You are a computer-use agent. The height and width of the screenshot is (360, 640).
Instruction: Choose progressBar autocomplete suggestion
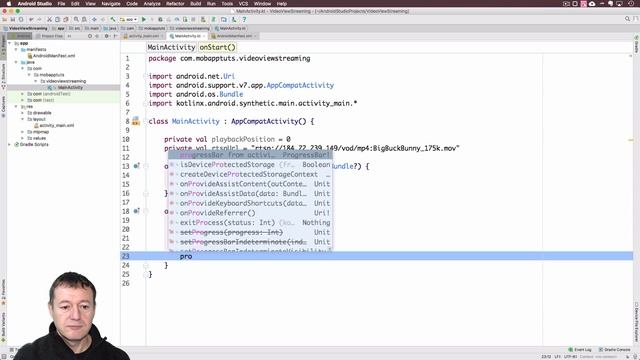(x=250, y=155)
